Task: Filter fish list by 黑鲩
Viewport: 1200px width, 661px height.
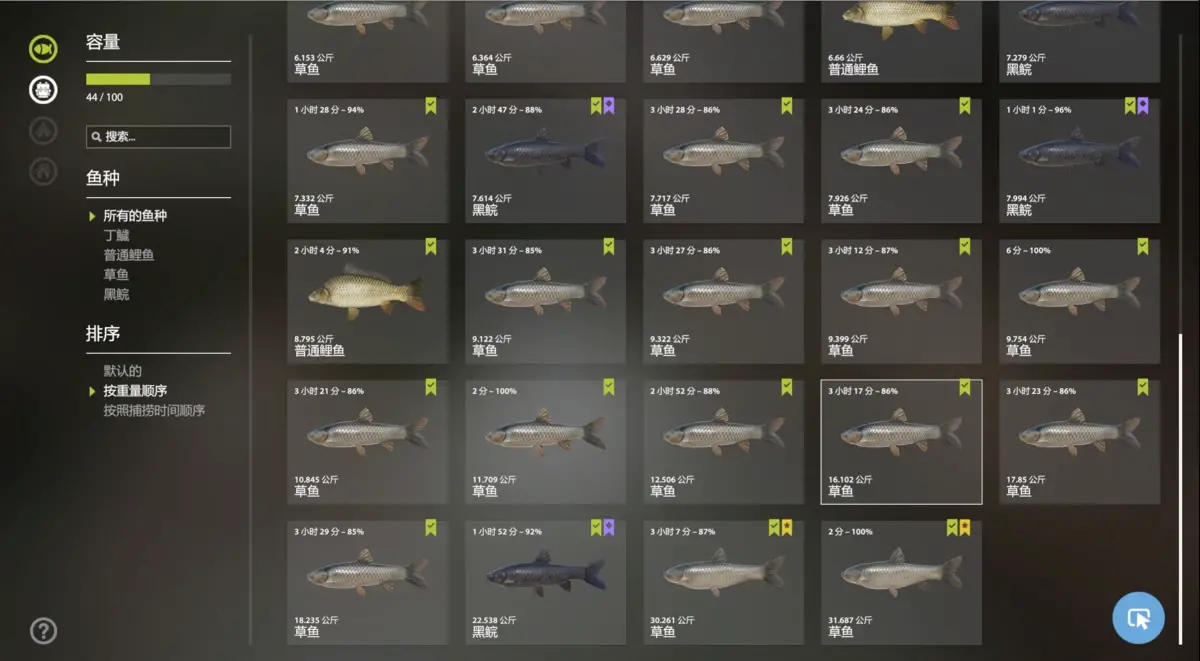Action: 116,295
